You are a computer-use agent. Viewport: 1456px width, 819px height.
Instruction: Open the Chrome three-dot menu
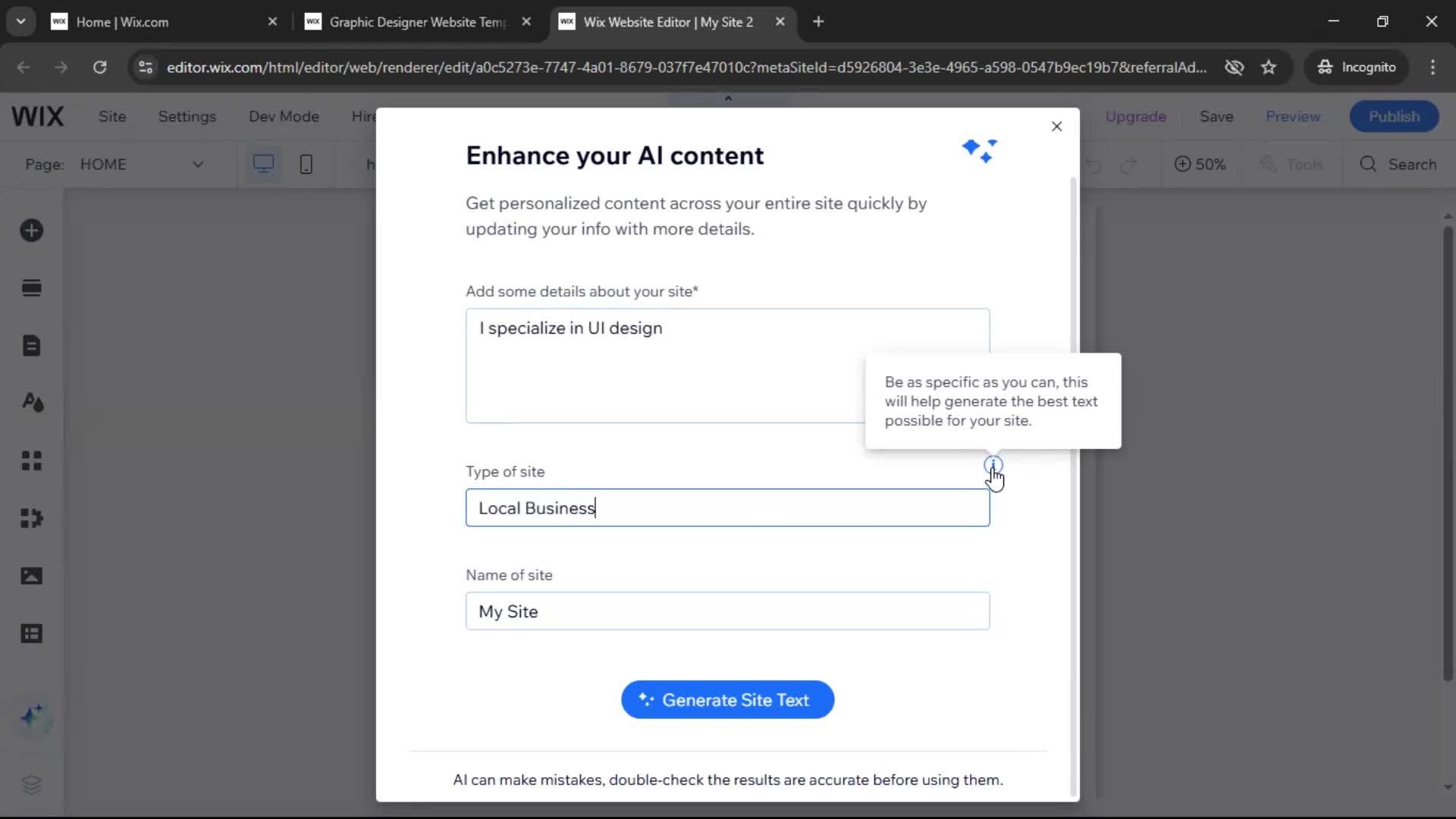[x=1432, y=67]
